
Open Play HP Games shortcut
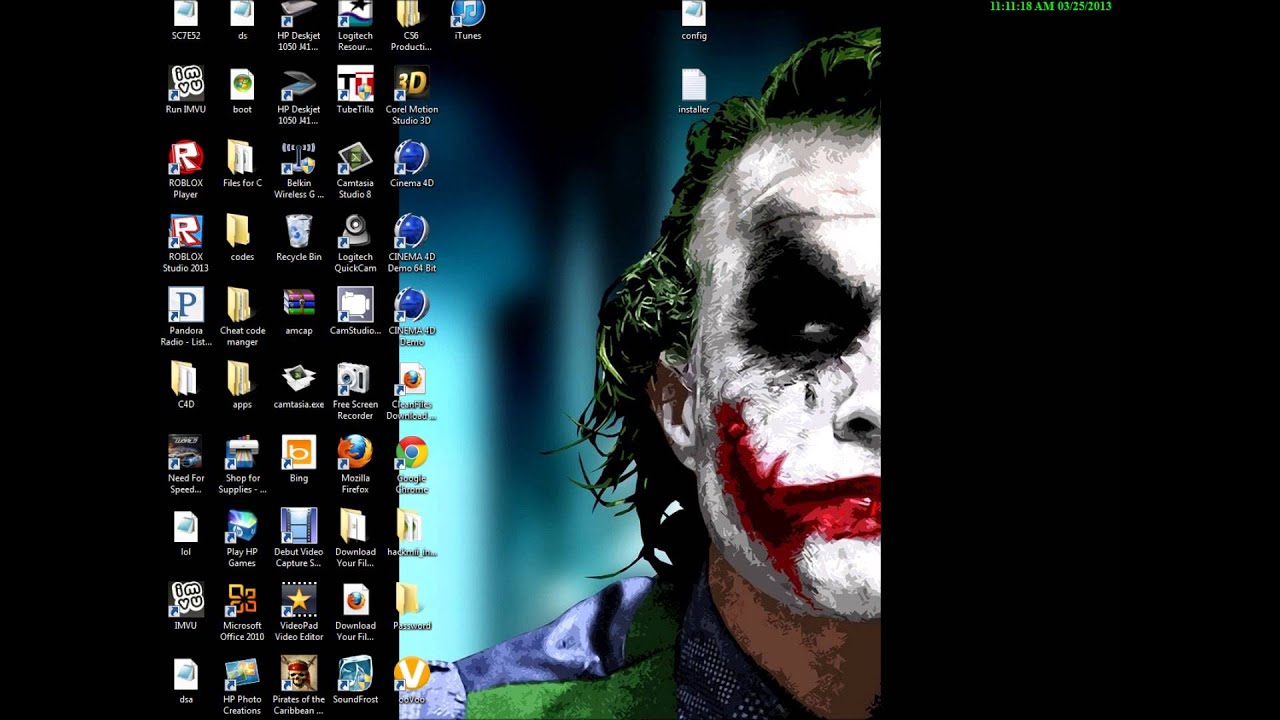[x=242, y=538]
